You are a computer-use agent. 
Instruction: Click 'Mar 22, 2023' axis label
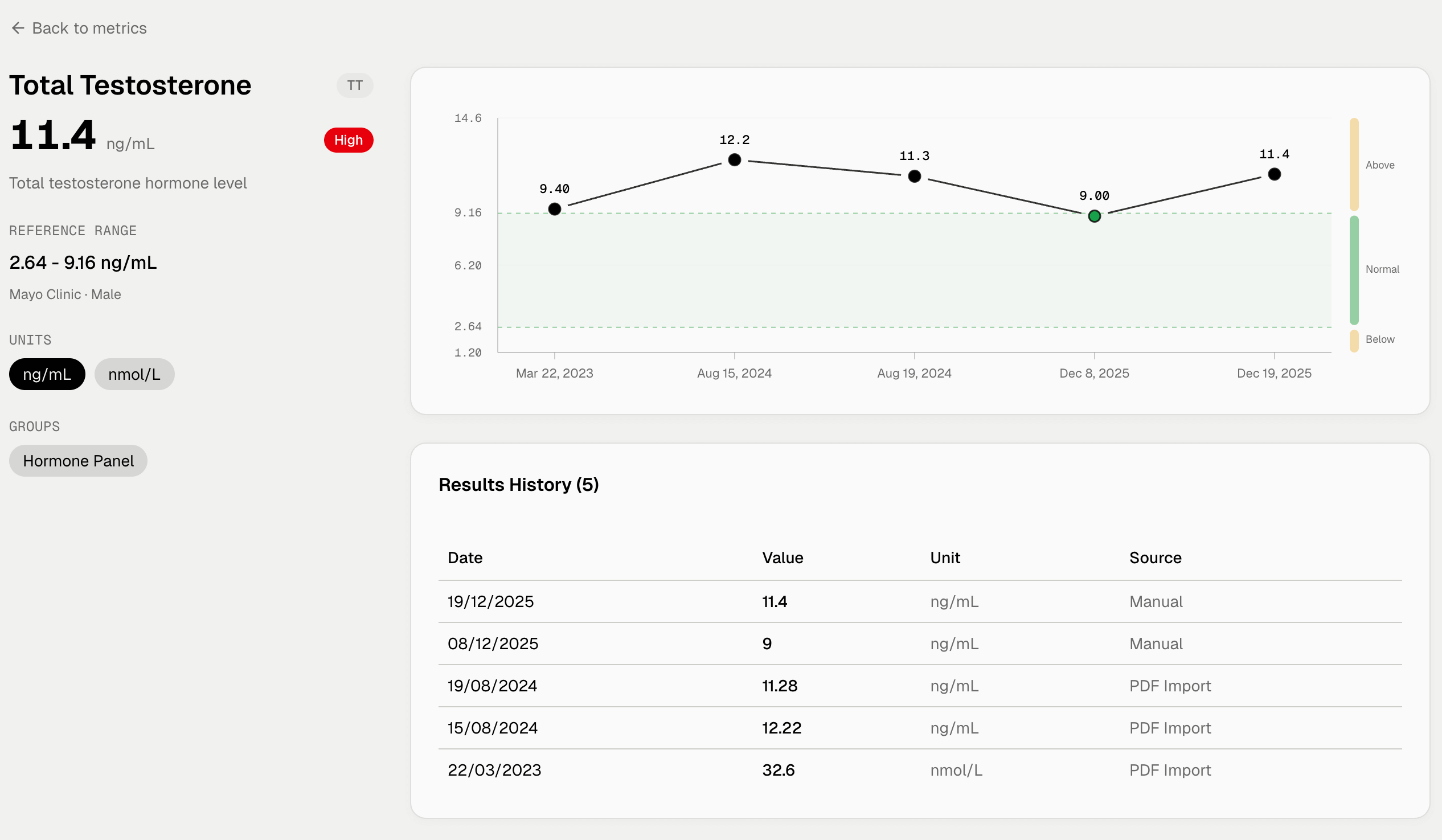click(555, 373)
